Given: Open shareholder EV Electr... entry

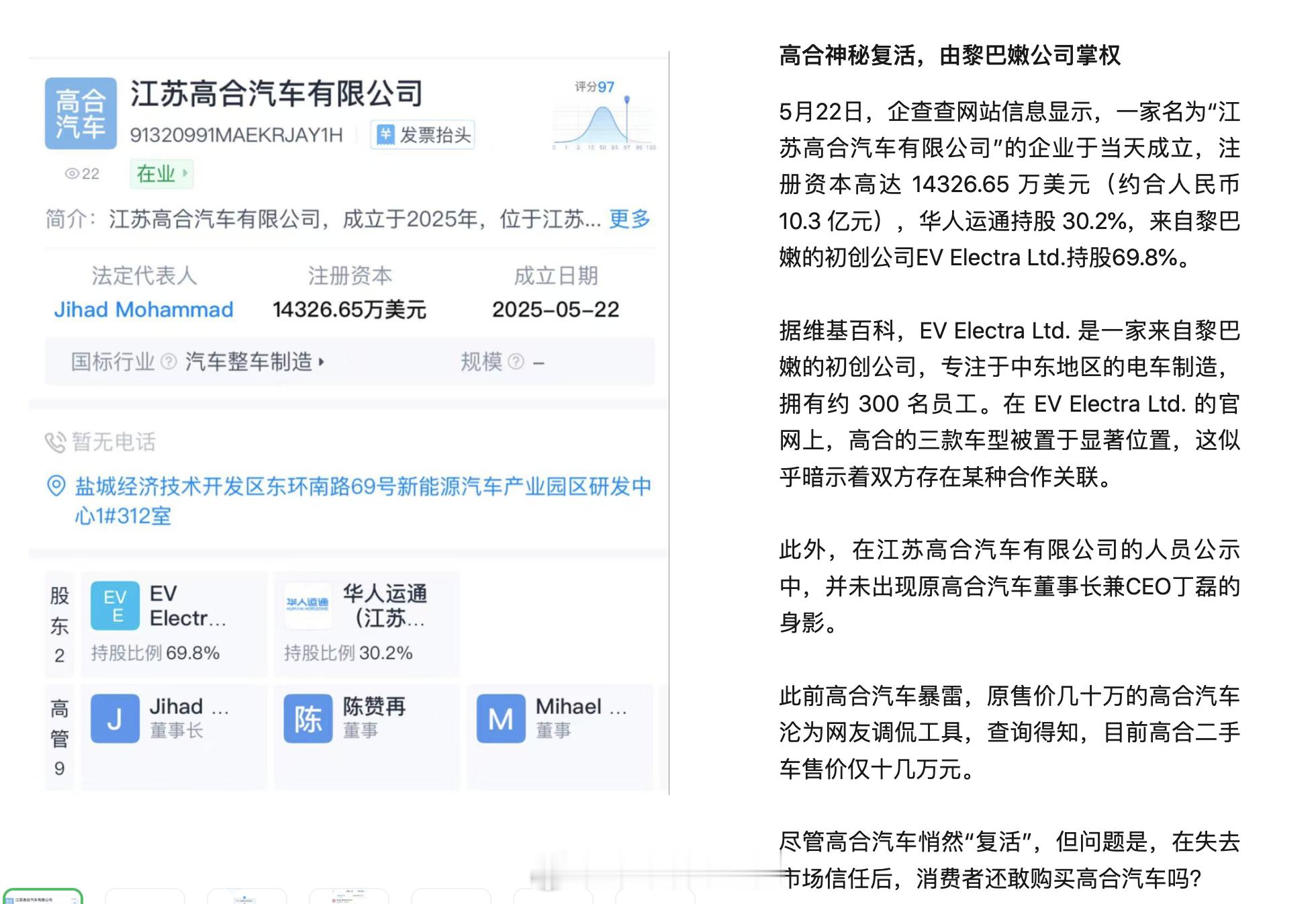Looking at the screenshot, I should [174, 625].
